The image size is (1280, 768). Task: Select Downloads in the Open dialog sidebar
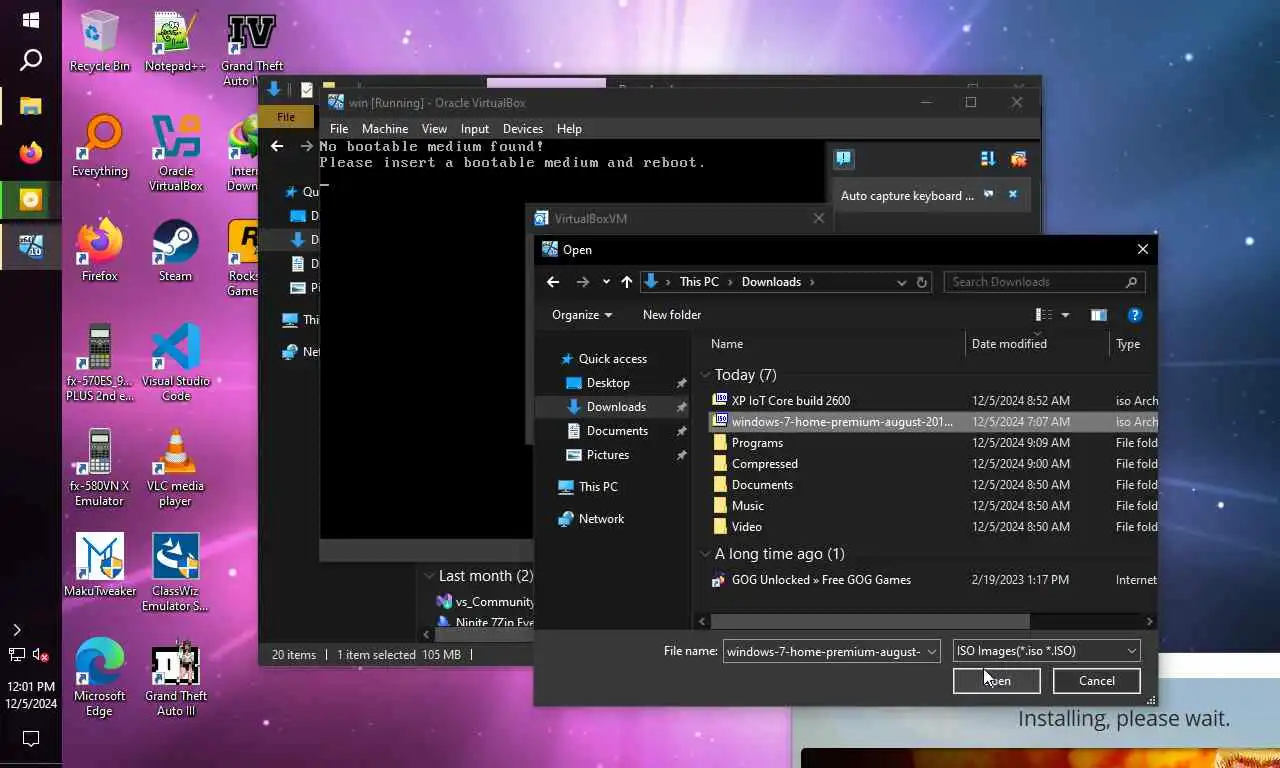pyautogui.click(x=616, y=407)
